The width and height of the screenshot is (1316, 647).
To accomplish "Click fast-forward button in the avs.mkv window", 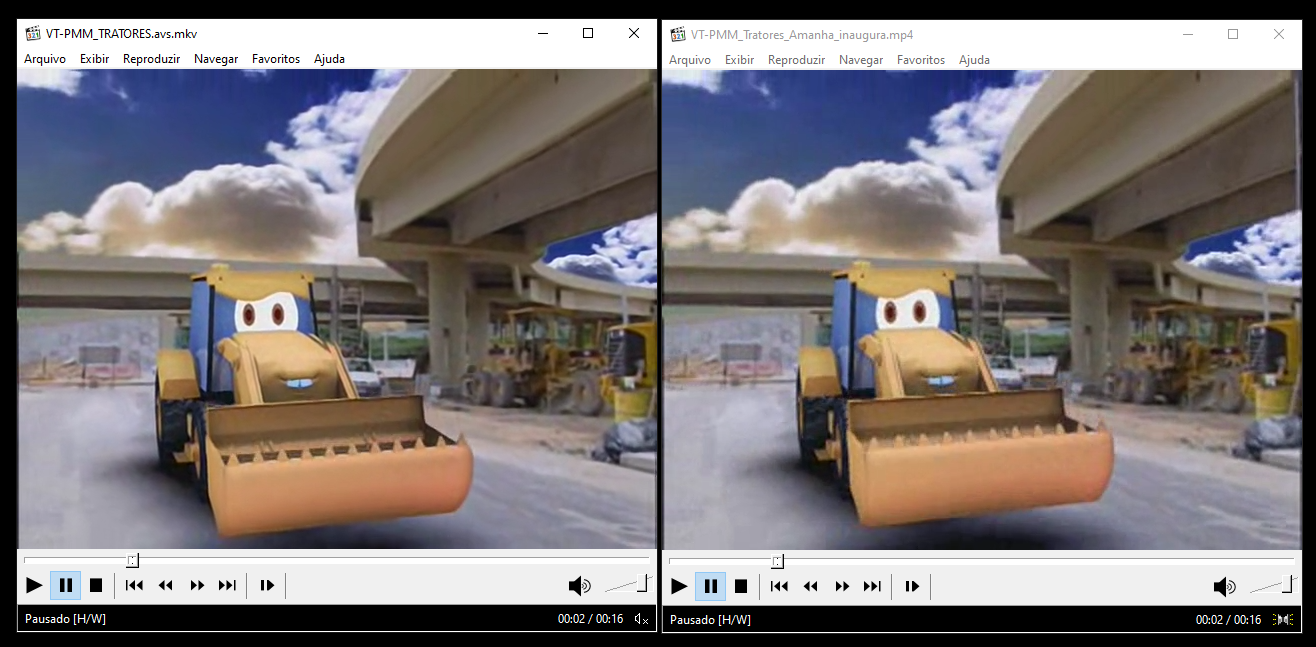I will point(197,585).
